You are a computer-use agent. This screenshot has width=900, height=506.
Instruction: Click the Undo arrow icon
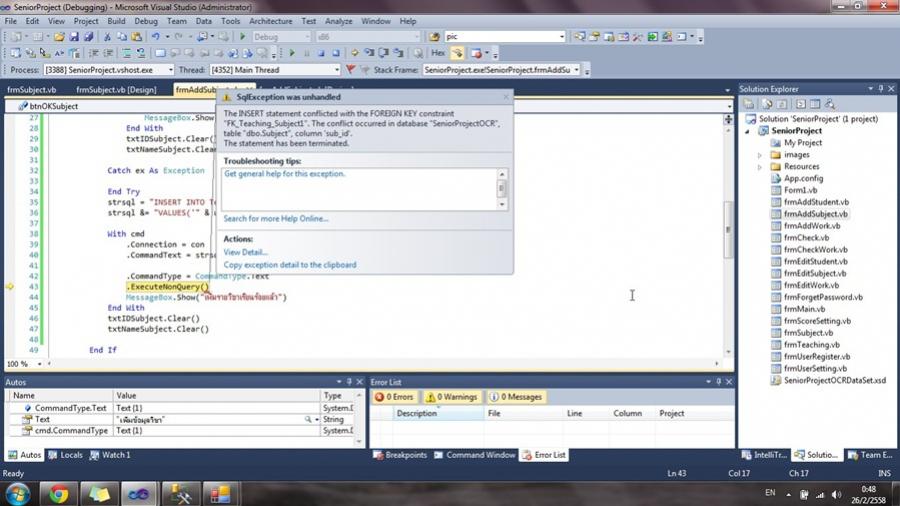tap(156, 37)
